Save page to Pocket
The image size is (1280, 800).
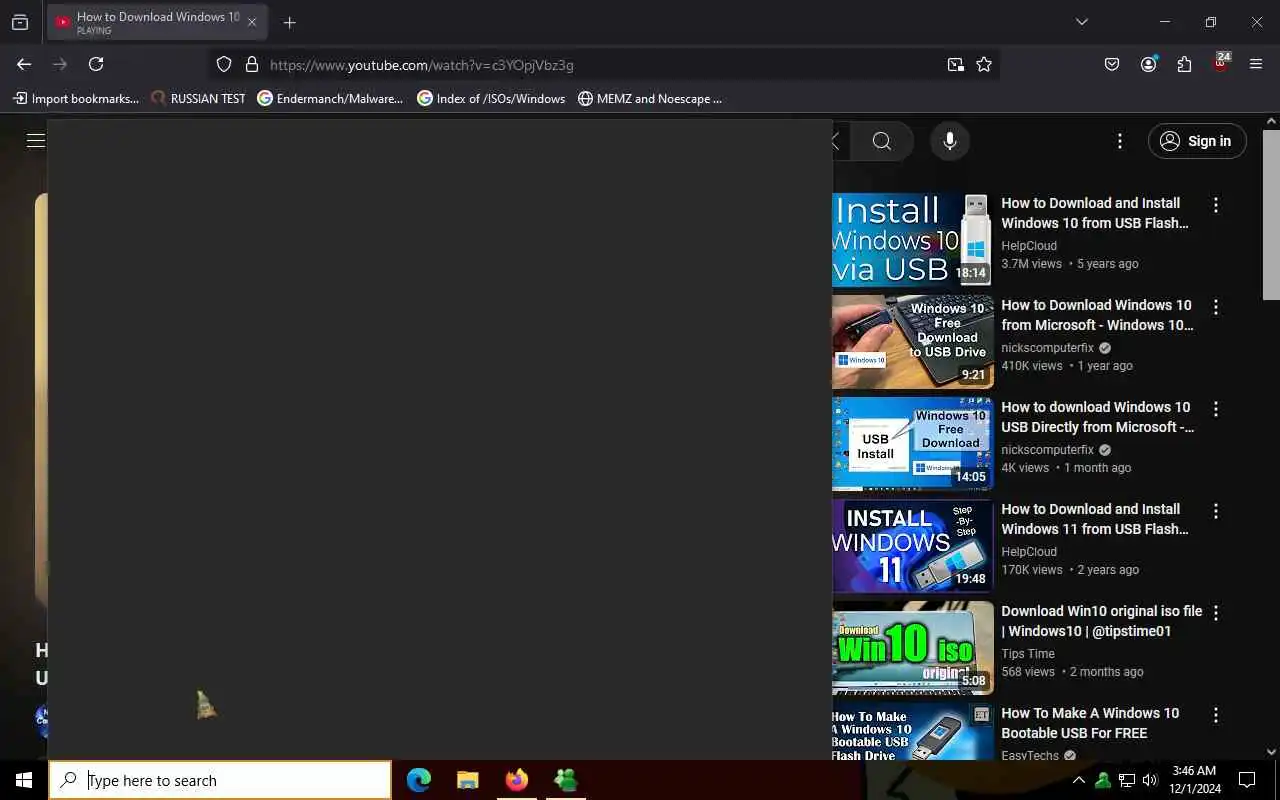pos(1112,64)
